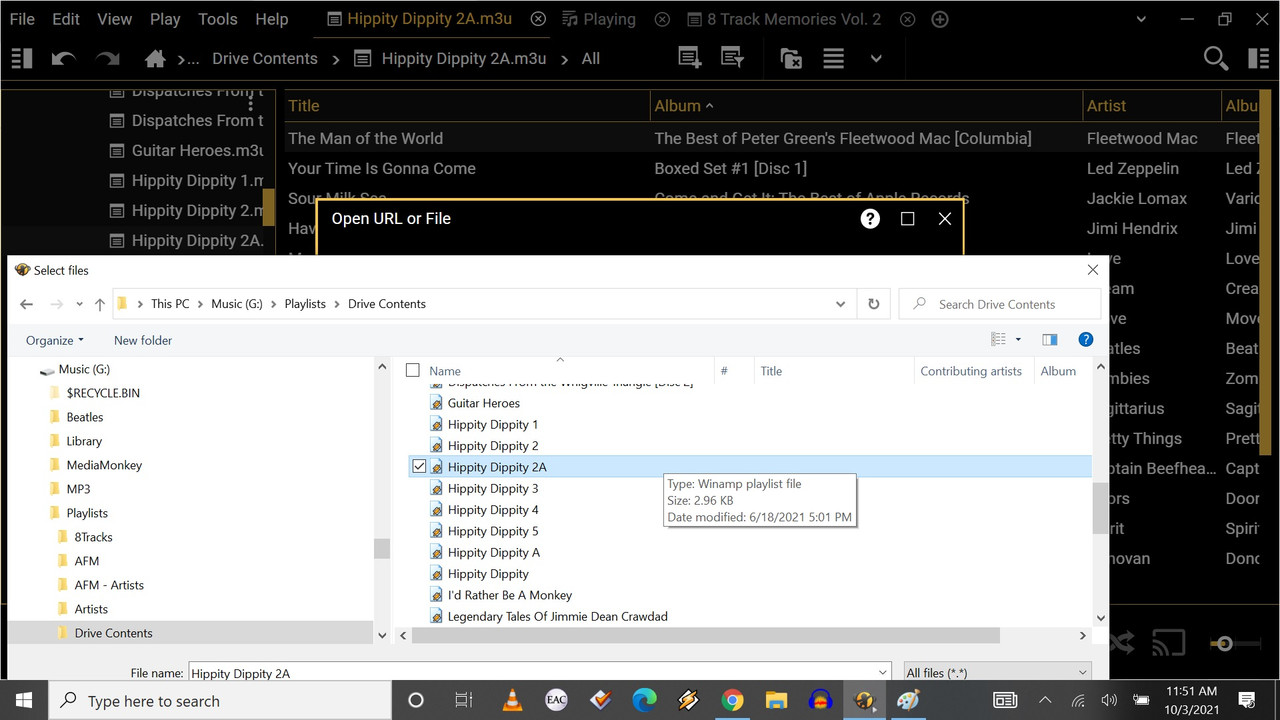
Task: Select the Guitar Heroes playlist file
Action: coord(484,403)
